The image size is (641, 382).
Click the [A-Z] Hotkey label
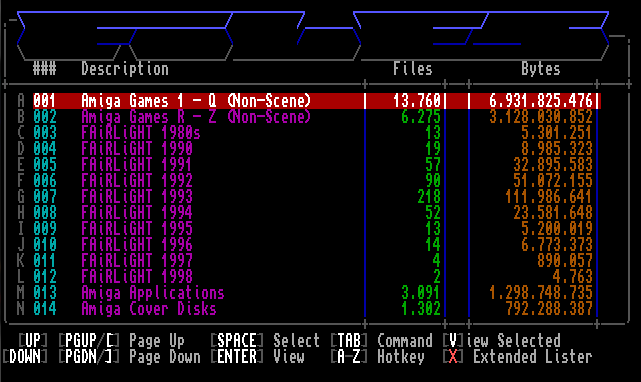point(349,357)
